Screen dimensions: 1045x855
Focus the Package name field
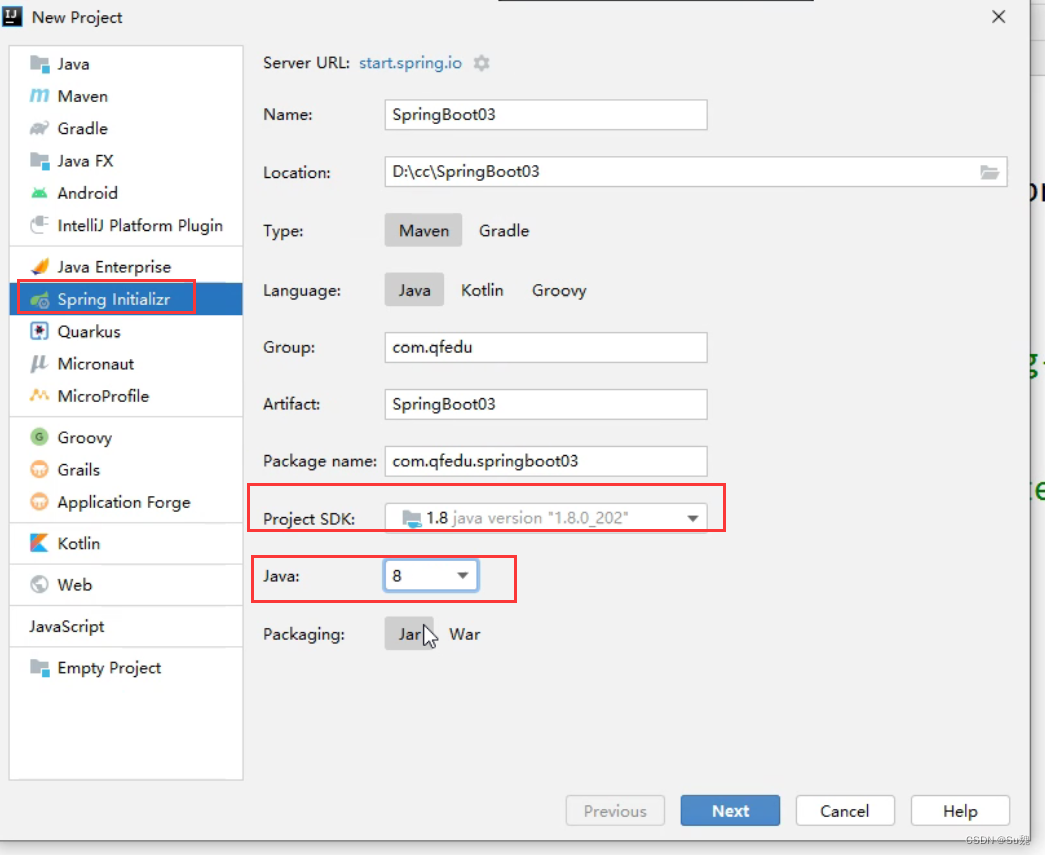[x=546, y=461]
